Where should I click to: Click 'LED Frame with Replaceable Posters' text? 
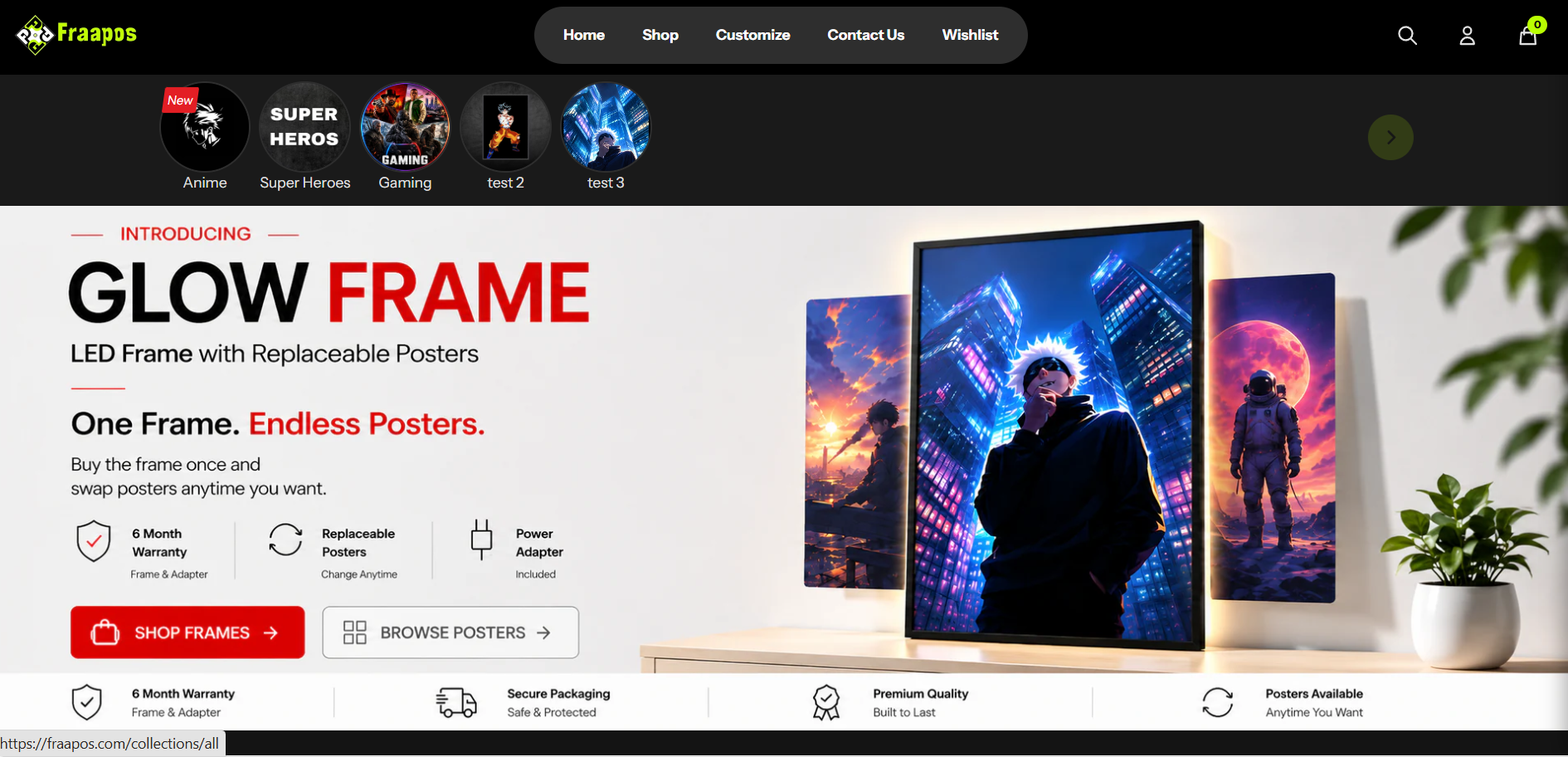[x=275, y=354]
